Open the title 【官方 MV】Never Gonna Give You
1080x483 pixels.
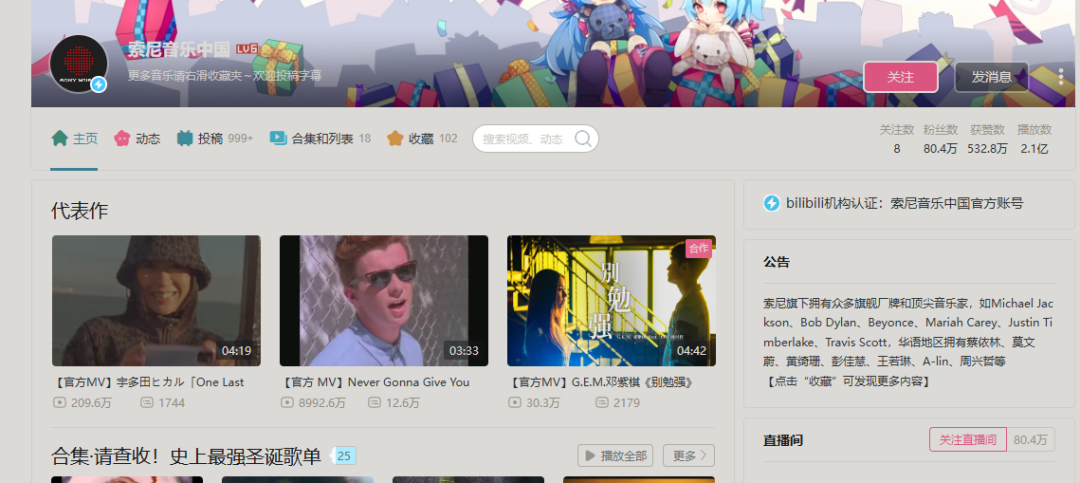point(375,382)
